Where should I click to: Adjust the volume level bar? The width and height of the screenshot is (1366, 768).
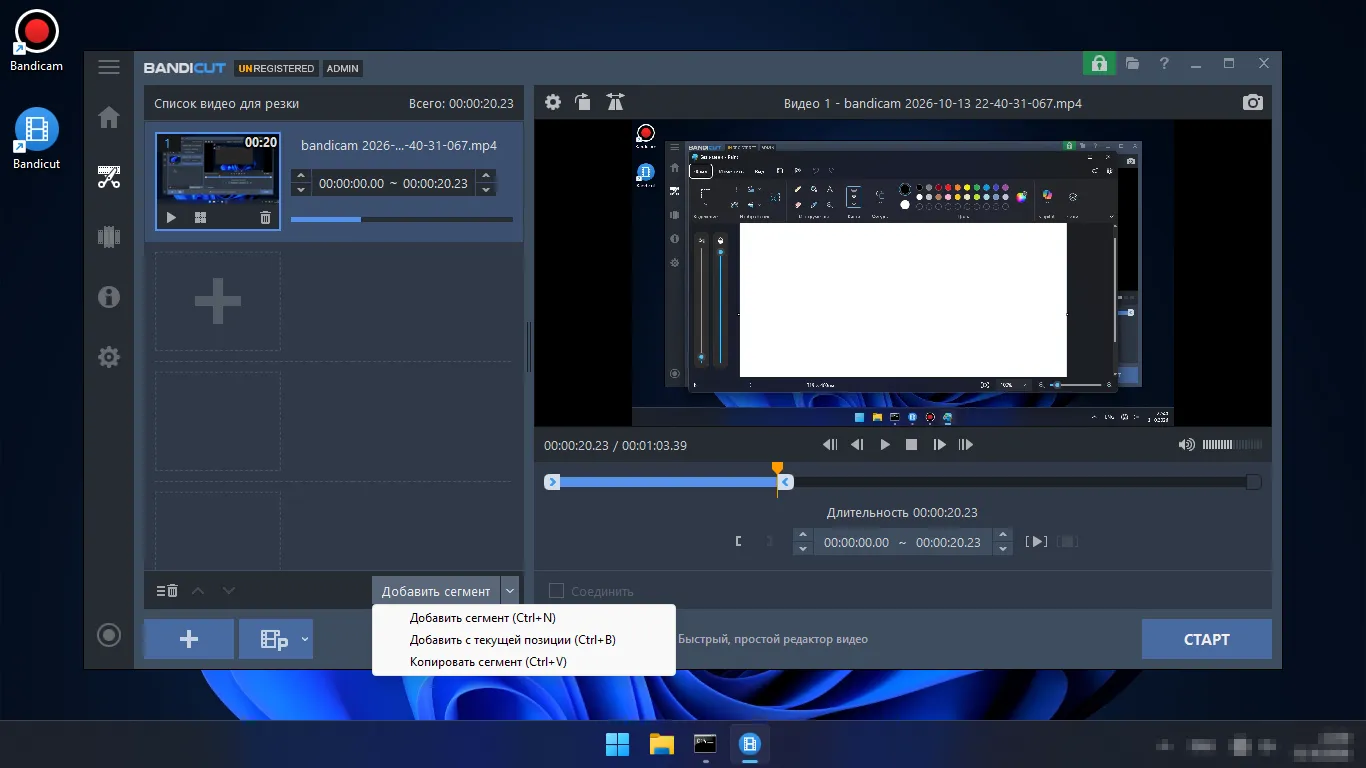1232,445
